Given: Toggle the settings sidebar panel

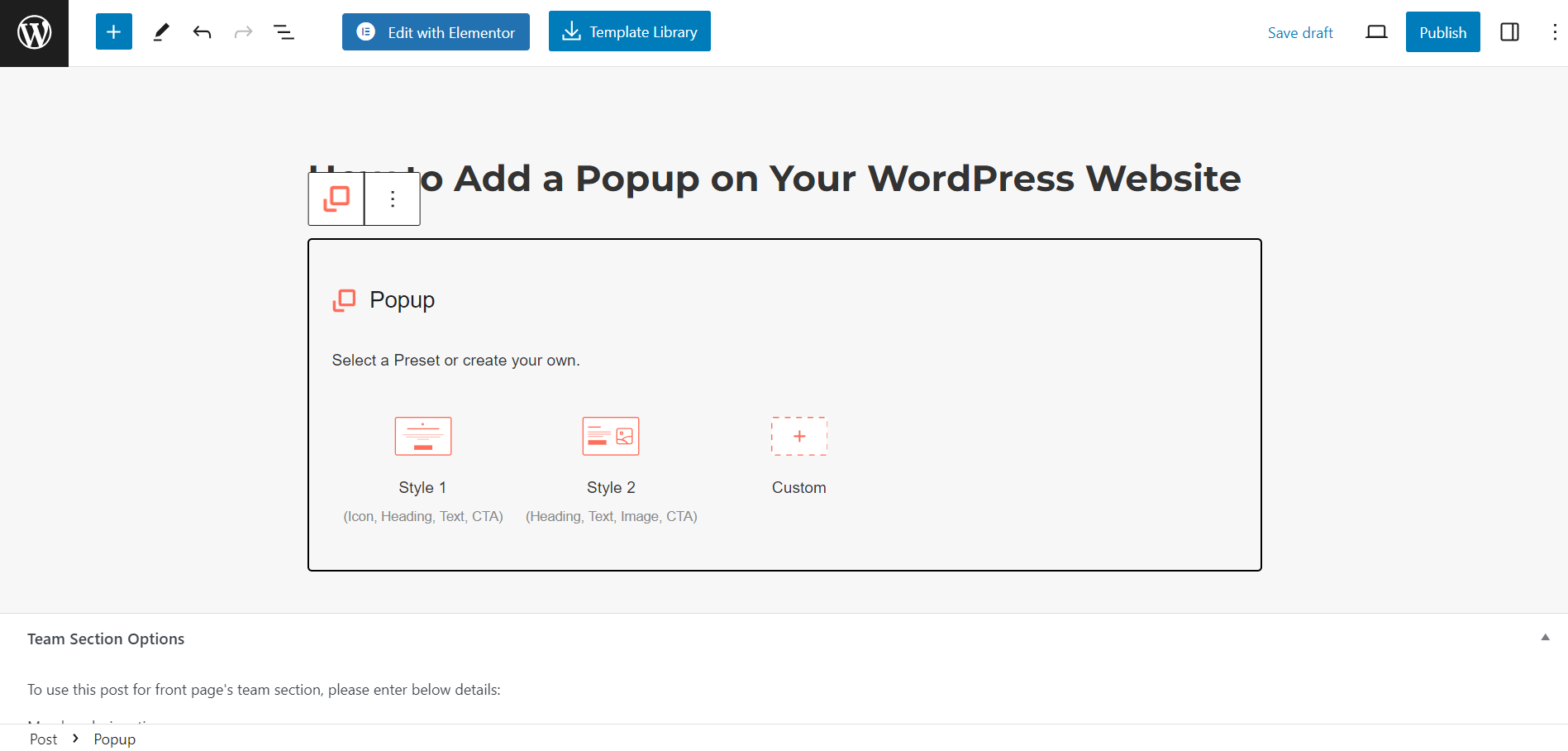Looking at the screenshot, I should (1509, 32).
